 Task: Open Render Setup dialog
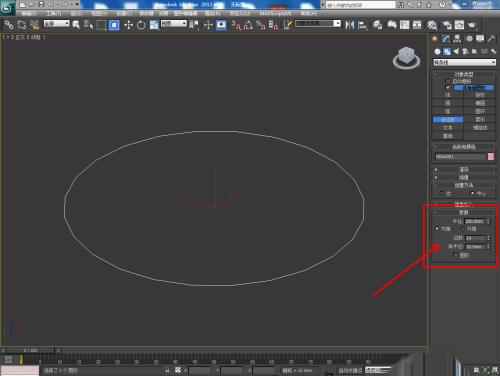point(447,25)
